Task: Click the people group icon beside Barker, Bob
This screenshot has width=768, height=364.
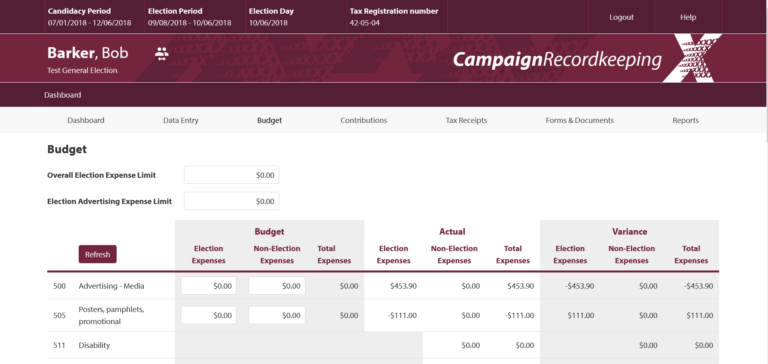Action: (162, 54)
